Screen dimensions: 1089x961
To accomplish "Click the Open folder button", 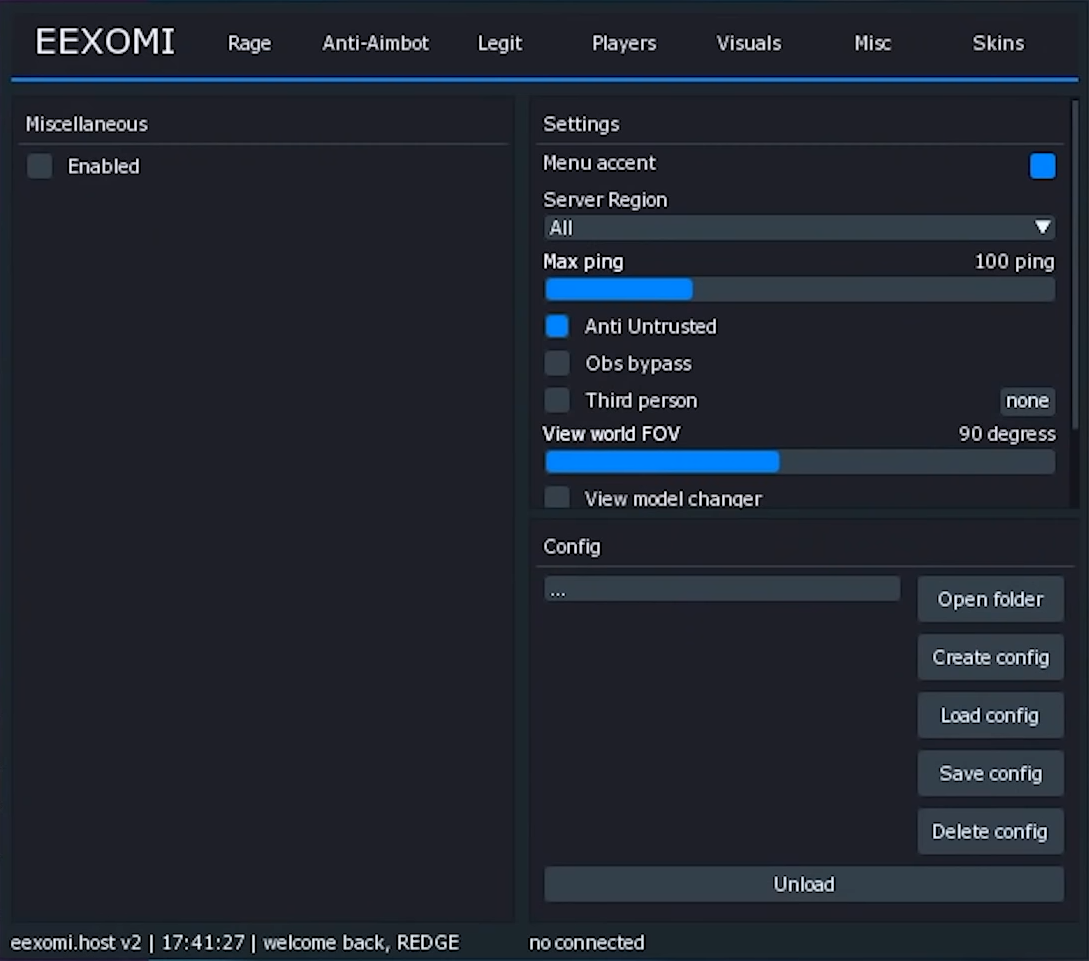I will pyautogui.click(x=990, y=599).
